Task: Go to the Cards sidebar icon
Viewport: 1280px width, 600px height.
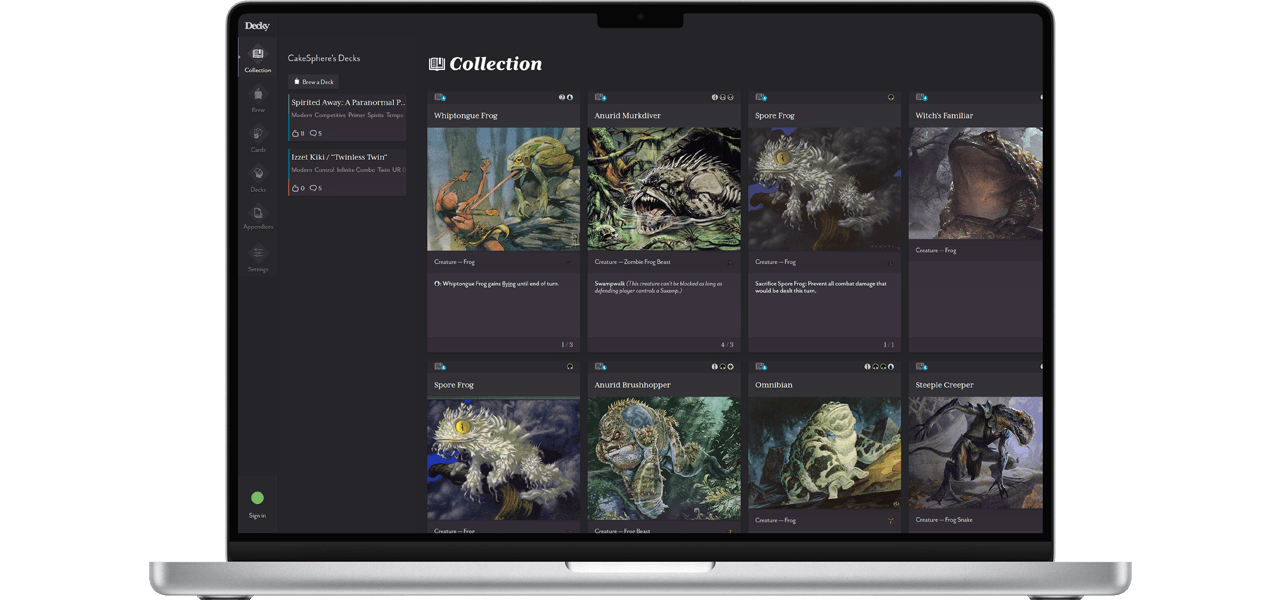Action: click(258, 137)
